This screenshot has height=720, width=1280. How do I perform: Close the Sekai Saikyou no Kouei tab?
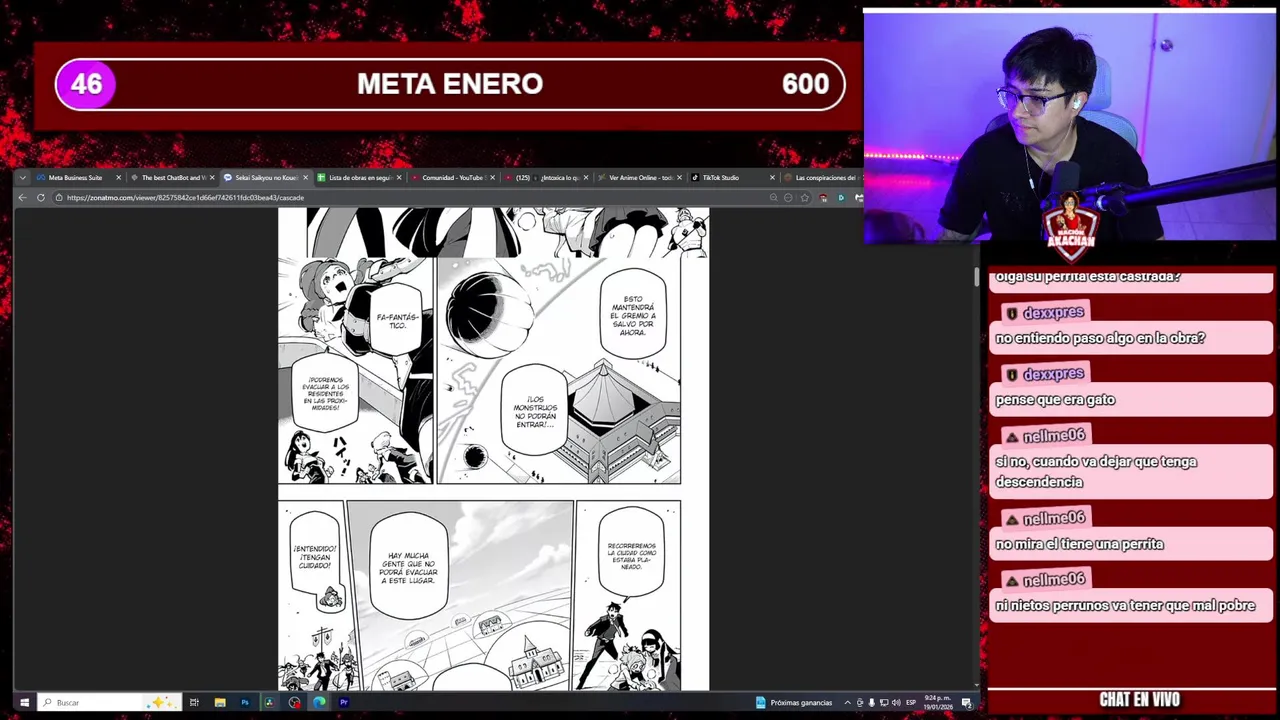click(x=305, y=177)
